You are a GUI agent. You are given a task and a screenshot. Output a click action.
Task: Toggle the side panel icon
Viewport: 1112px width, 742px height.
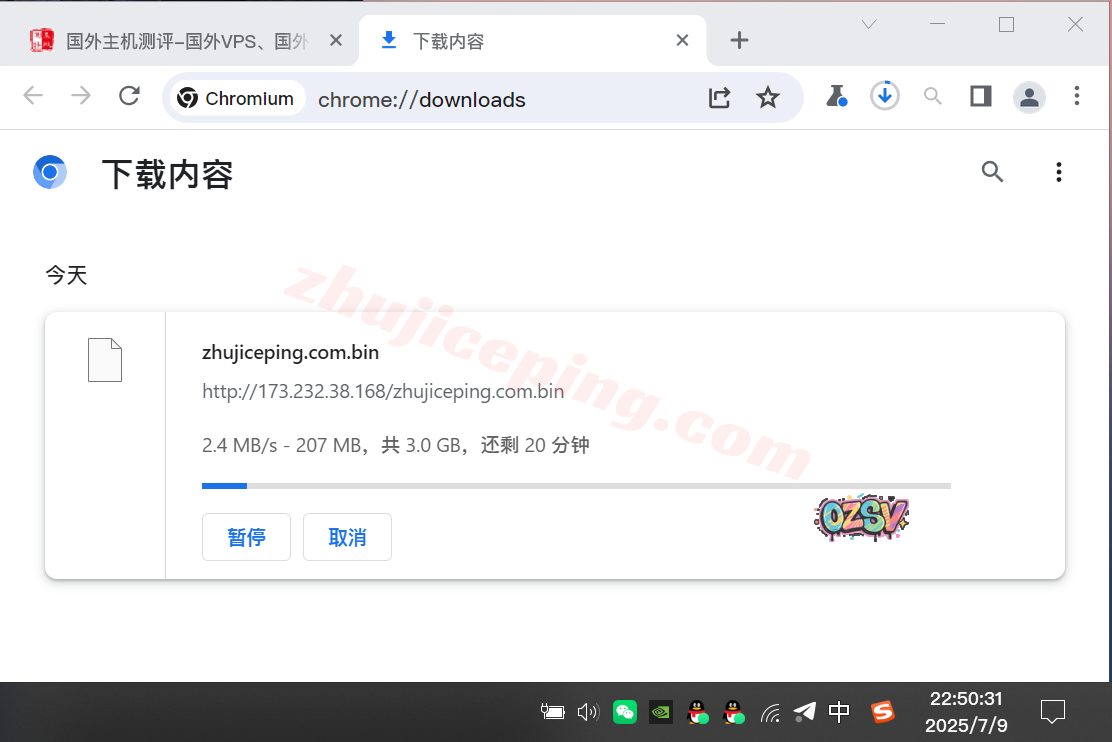click(980, 96)
